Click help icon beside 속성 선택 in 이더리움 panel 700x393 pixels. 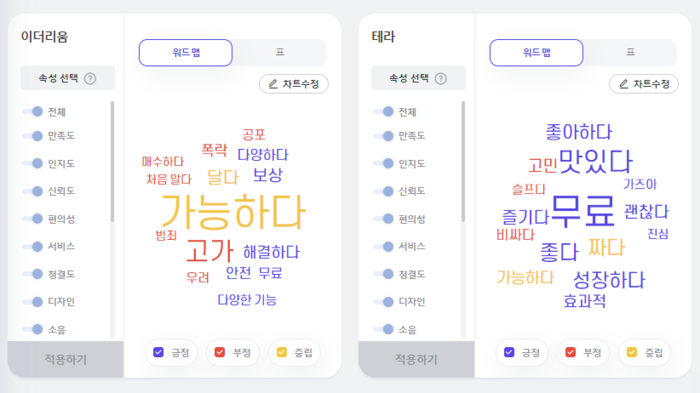point(90,79)
